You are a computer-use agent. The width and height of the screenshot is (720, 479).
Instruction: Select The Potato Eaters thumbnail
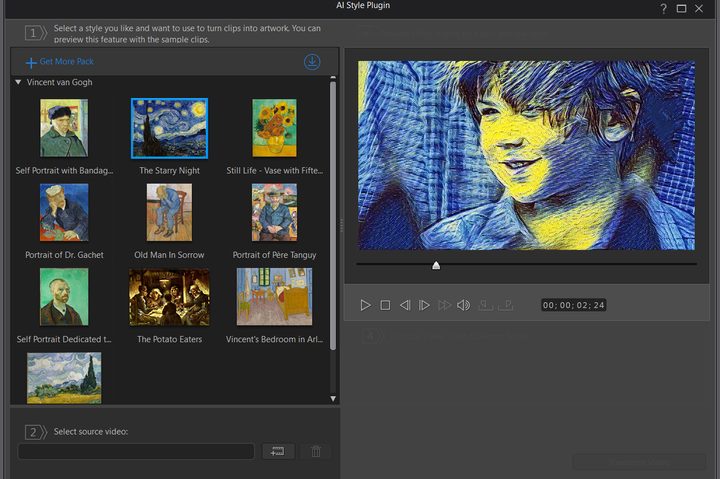[x=169, y=298]
